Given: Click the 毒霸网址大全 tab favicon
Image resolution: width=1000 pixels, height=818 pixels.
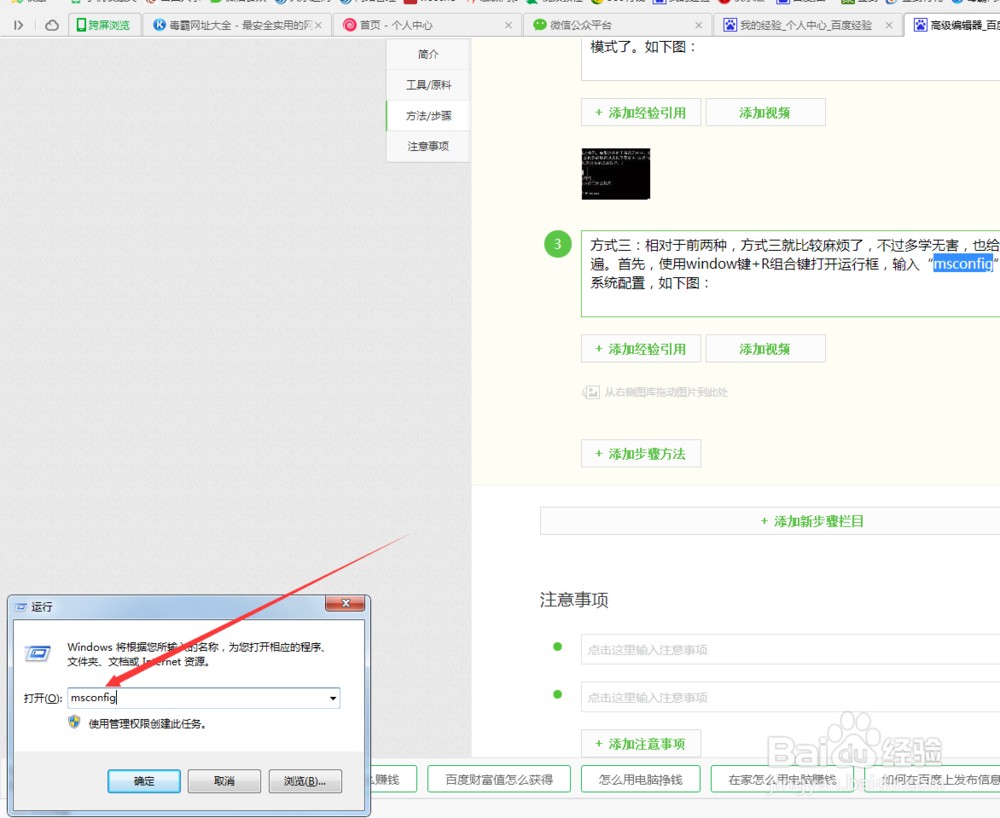Looking at the screenshot, I should click(157, 24).
